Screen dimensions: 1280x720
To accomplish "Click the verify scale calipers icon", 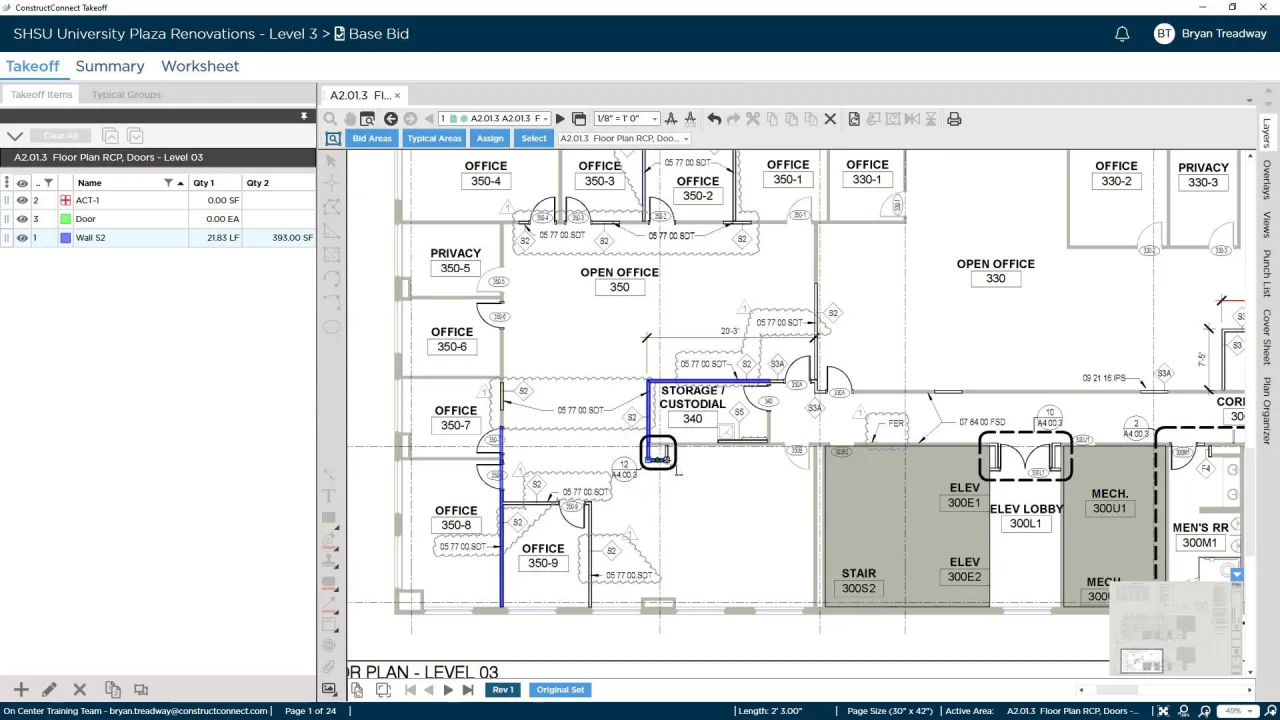I will 690,119.
